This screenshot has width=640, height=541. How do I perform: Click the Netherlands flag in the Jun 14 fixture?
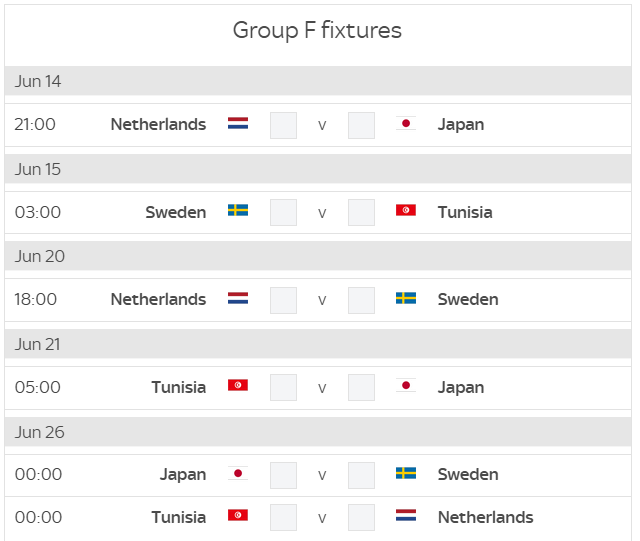pos(238,123)
